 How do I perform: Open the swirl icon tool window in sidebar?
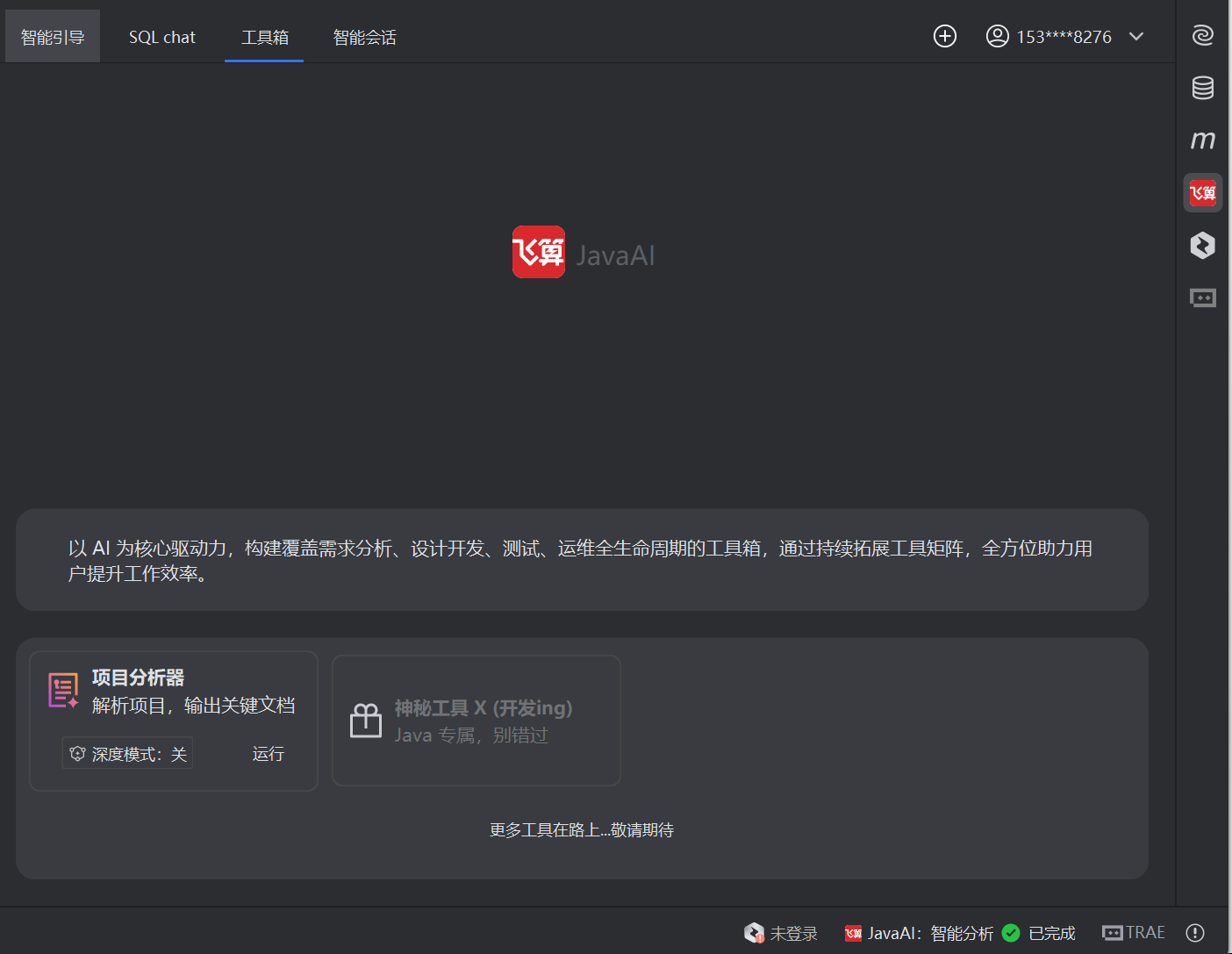pyautogui.click(x=1202, y=35)
